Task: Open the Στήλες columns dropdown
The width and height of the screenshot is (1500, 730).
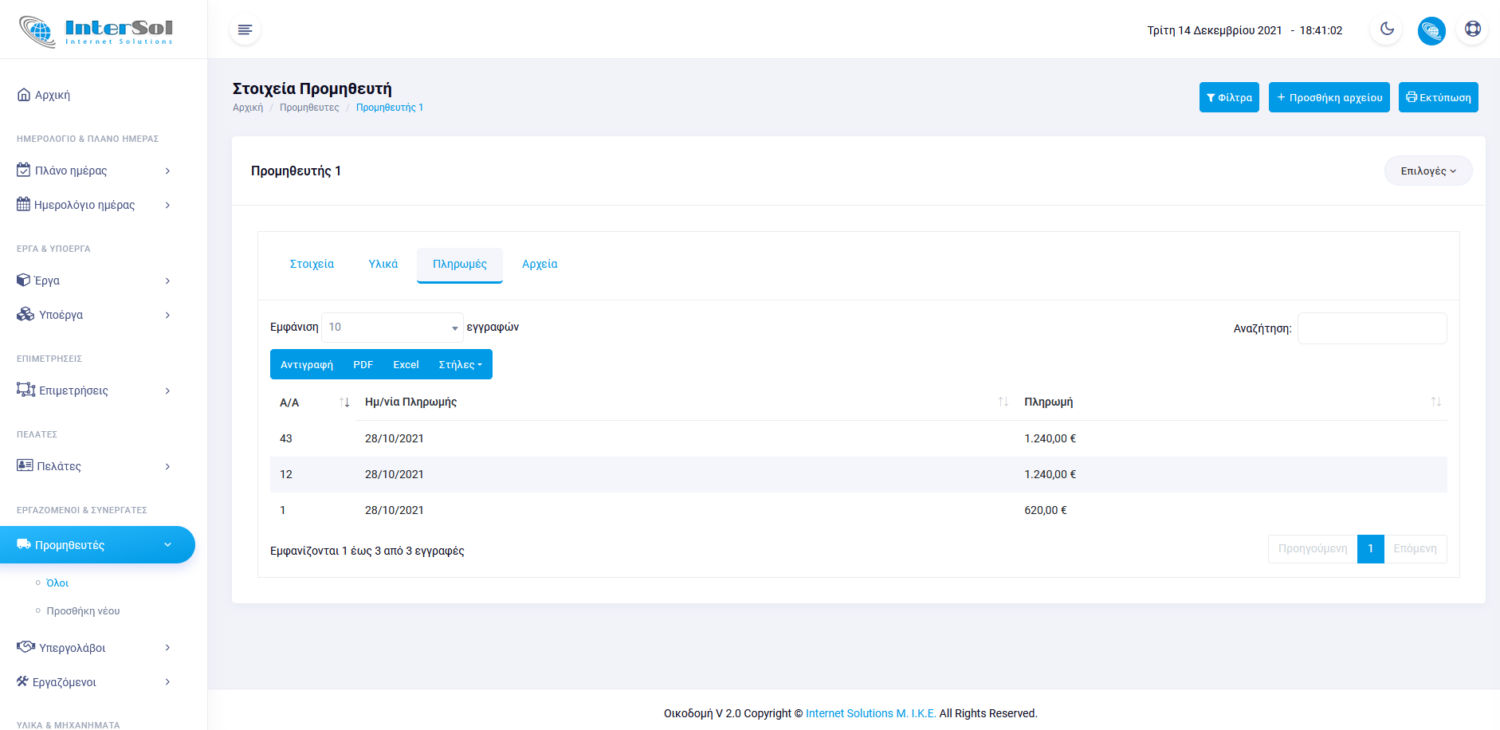Action: point(460,365)
